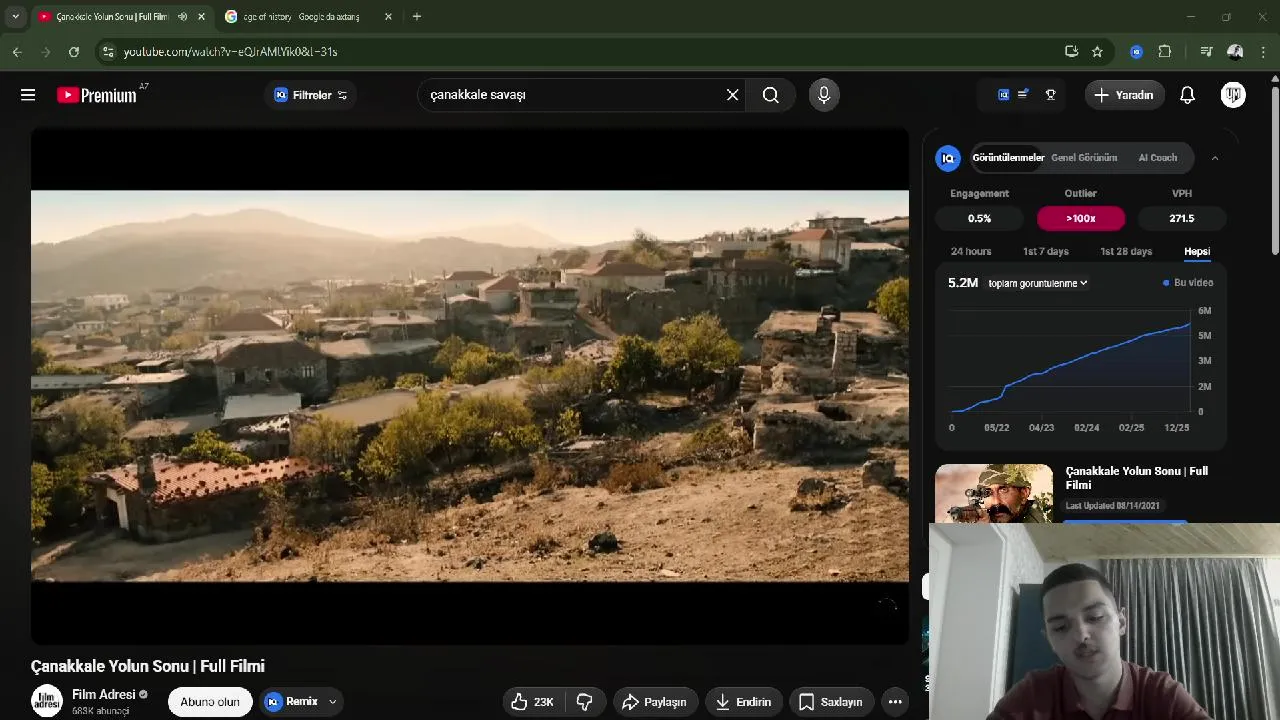Open the vidIQ checklist icon in the header

click(x=1023, y=95)
